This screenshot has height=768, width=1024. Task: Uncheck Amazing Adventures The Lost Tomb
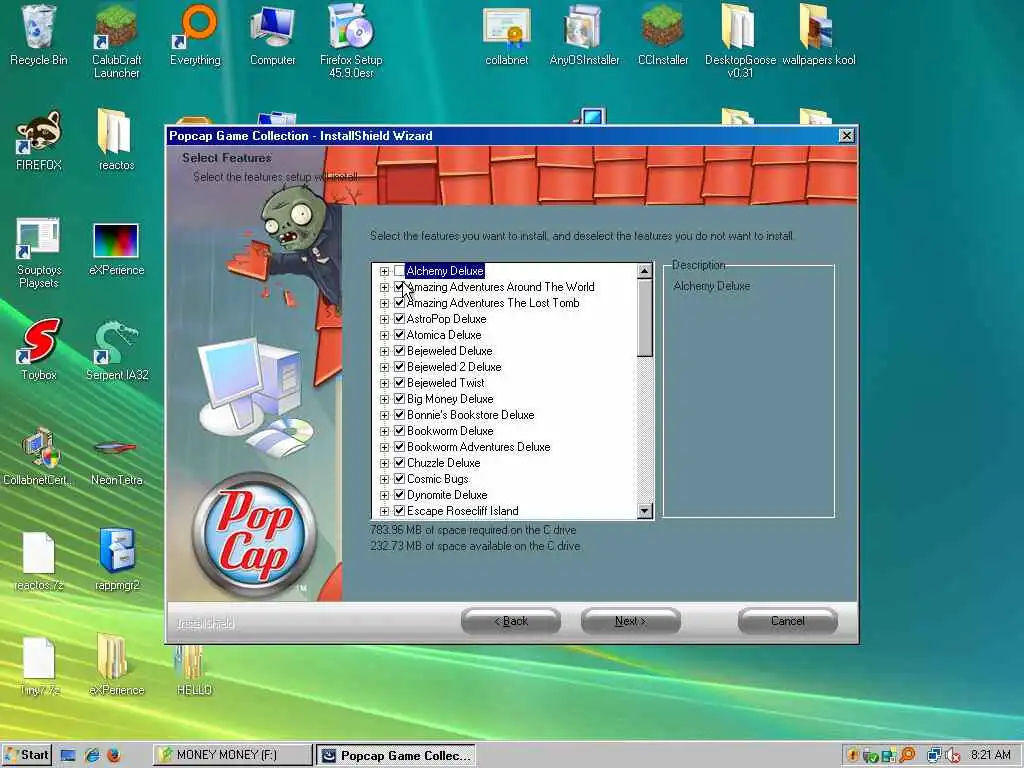tap(400, 303)
